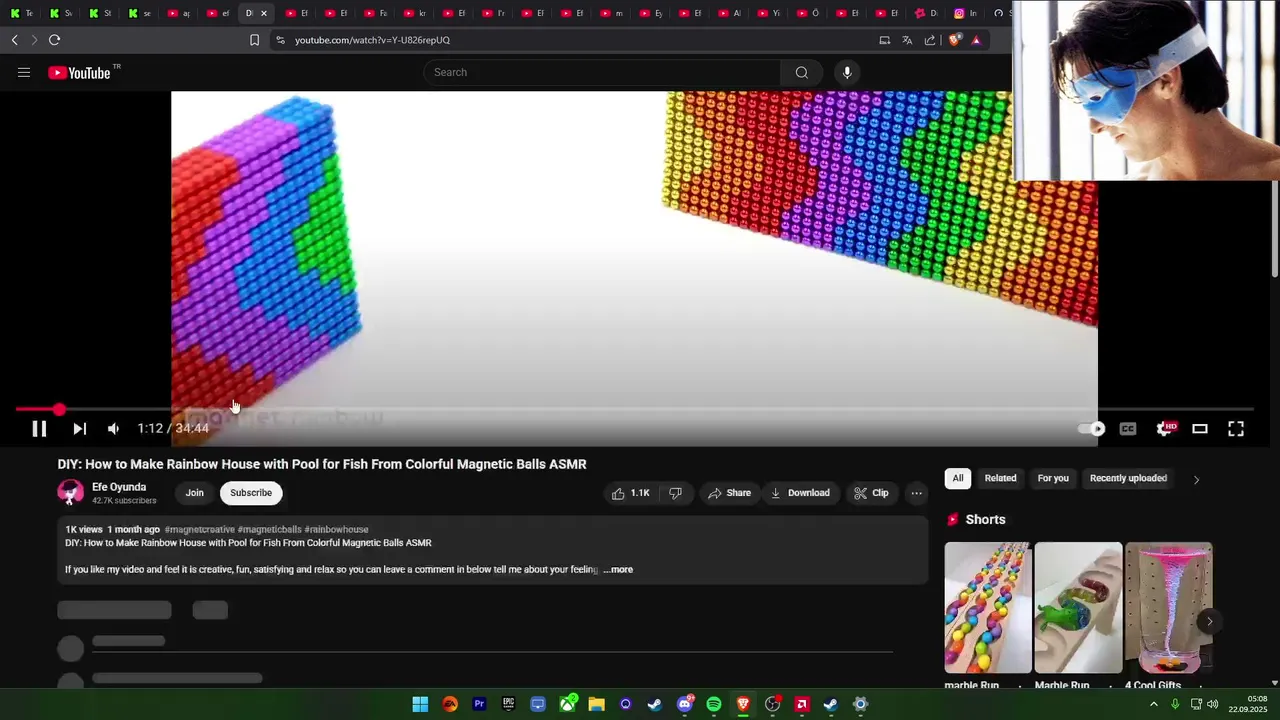Like the video with thumbs up

tap(630, 493)
